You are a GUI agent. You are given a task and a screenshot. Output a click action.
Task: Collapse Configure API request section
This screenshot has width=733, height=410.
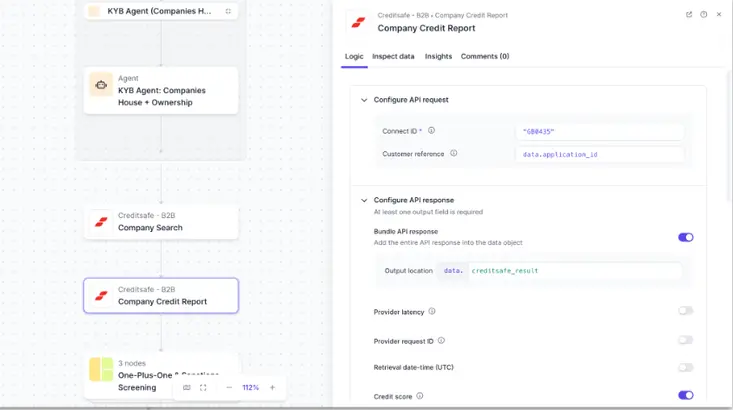[x=364, y=100]
